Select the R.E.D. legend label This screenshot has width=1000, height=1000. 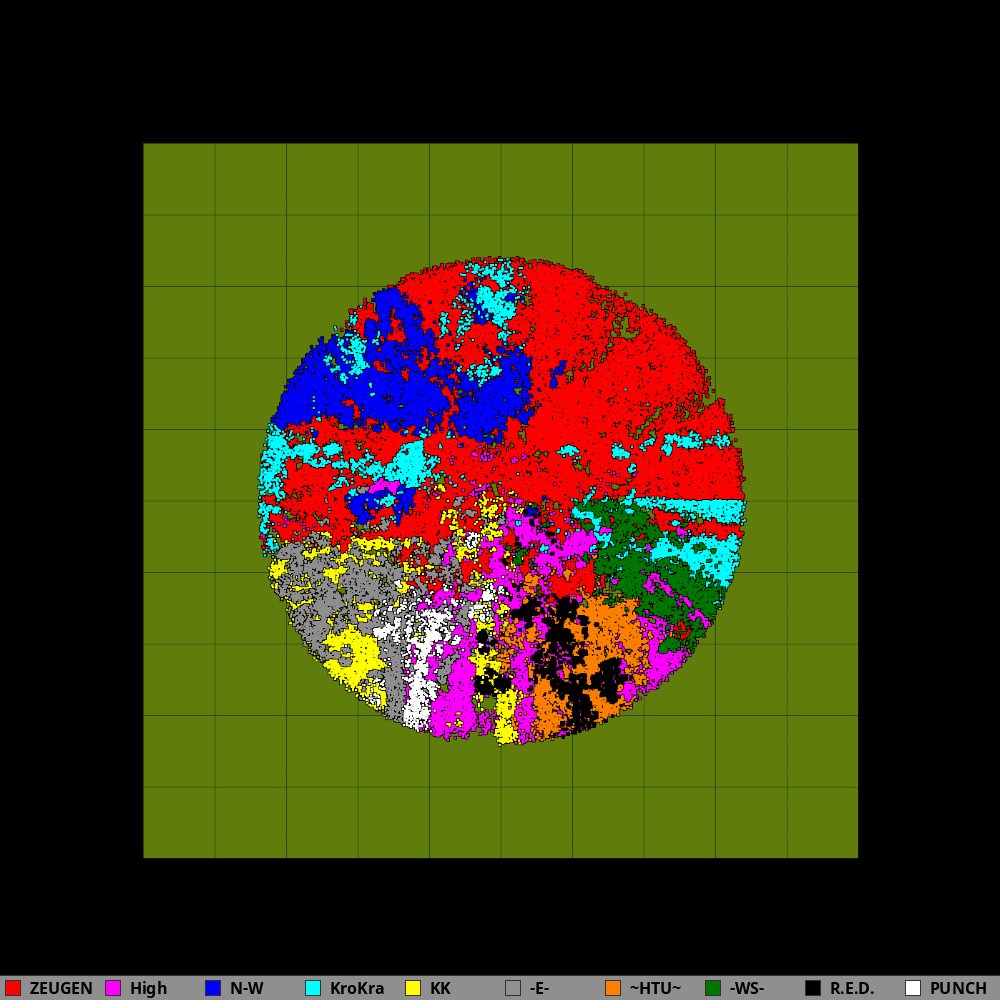pyautogui.click(x=852, y=988)
